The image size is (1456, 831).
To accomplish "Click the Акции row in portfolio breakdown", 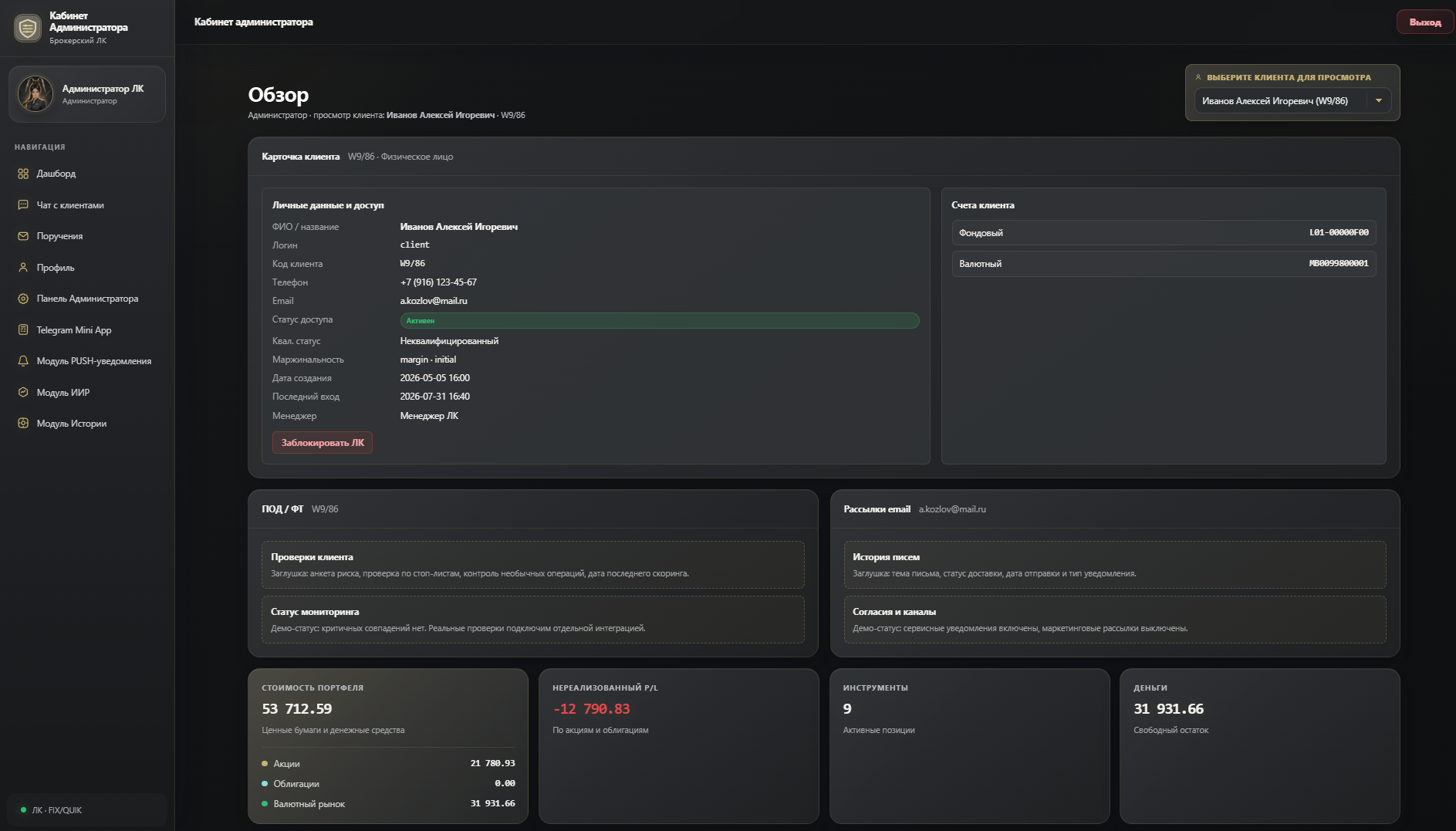I will (388, 764).
